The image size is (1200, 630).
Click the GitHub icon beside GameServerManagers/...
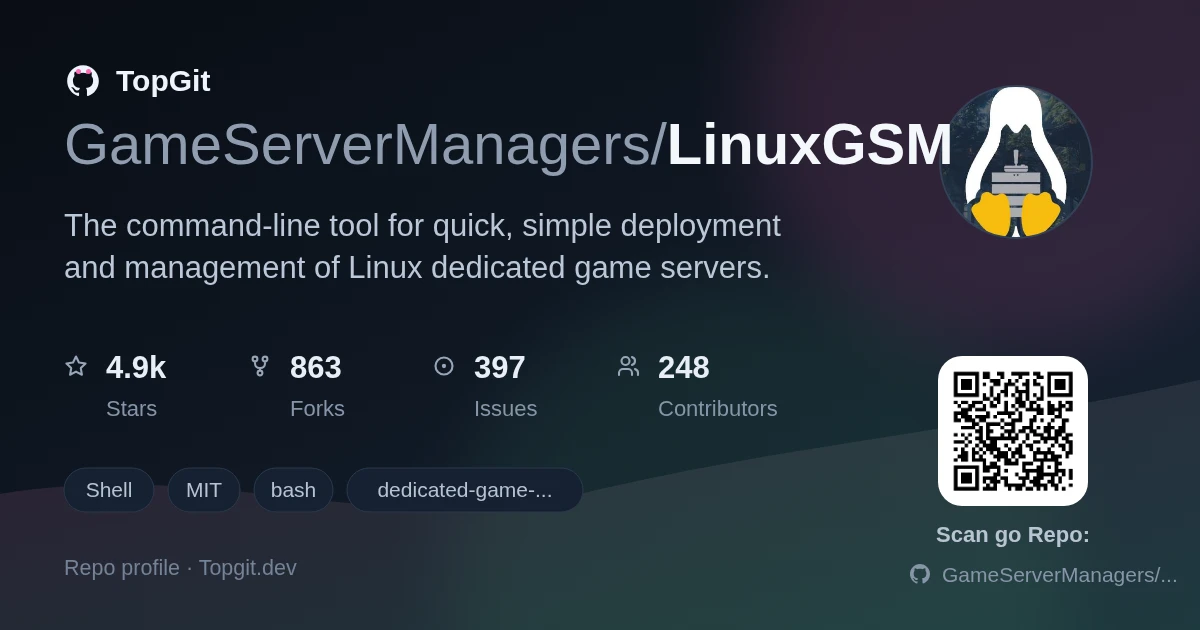pos(919,574)
